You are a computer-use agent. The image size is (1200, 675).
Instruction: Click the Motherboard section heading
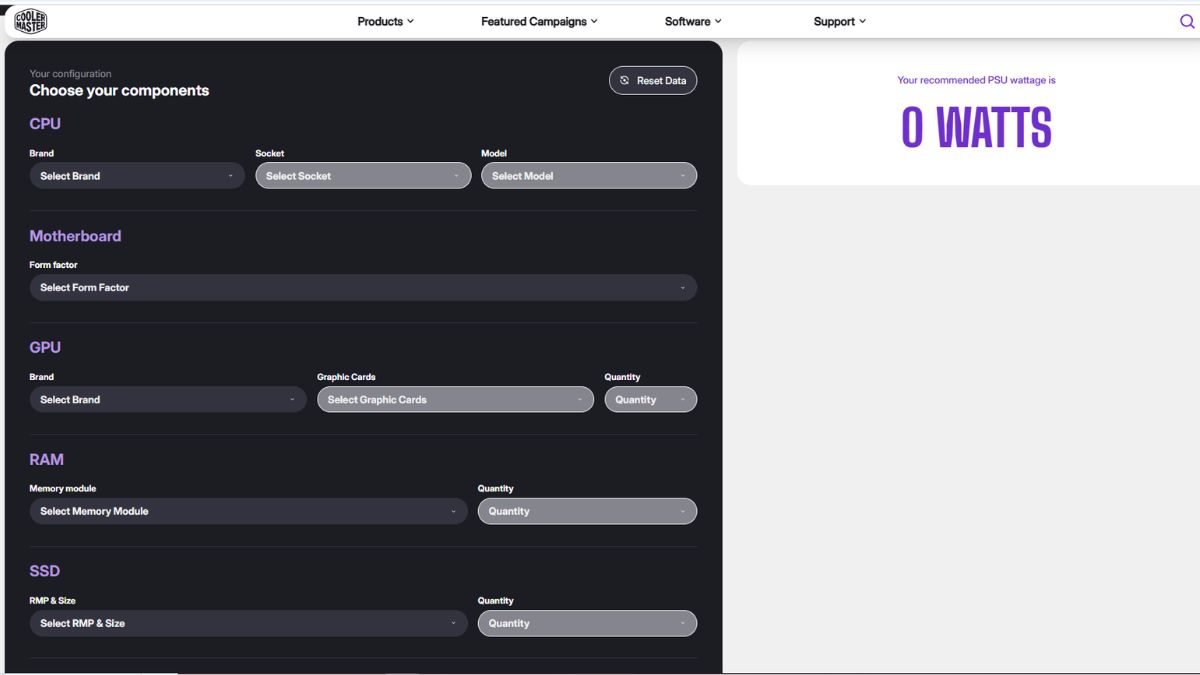tap(75, 236)
